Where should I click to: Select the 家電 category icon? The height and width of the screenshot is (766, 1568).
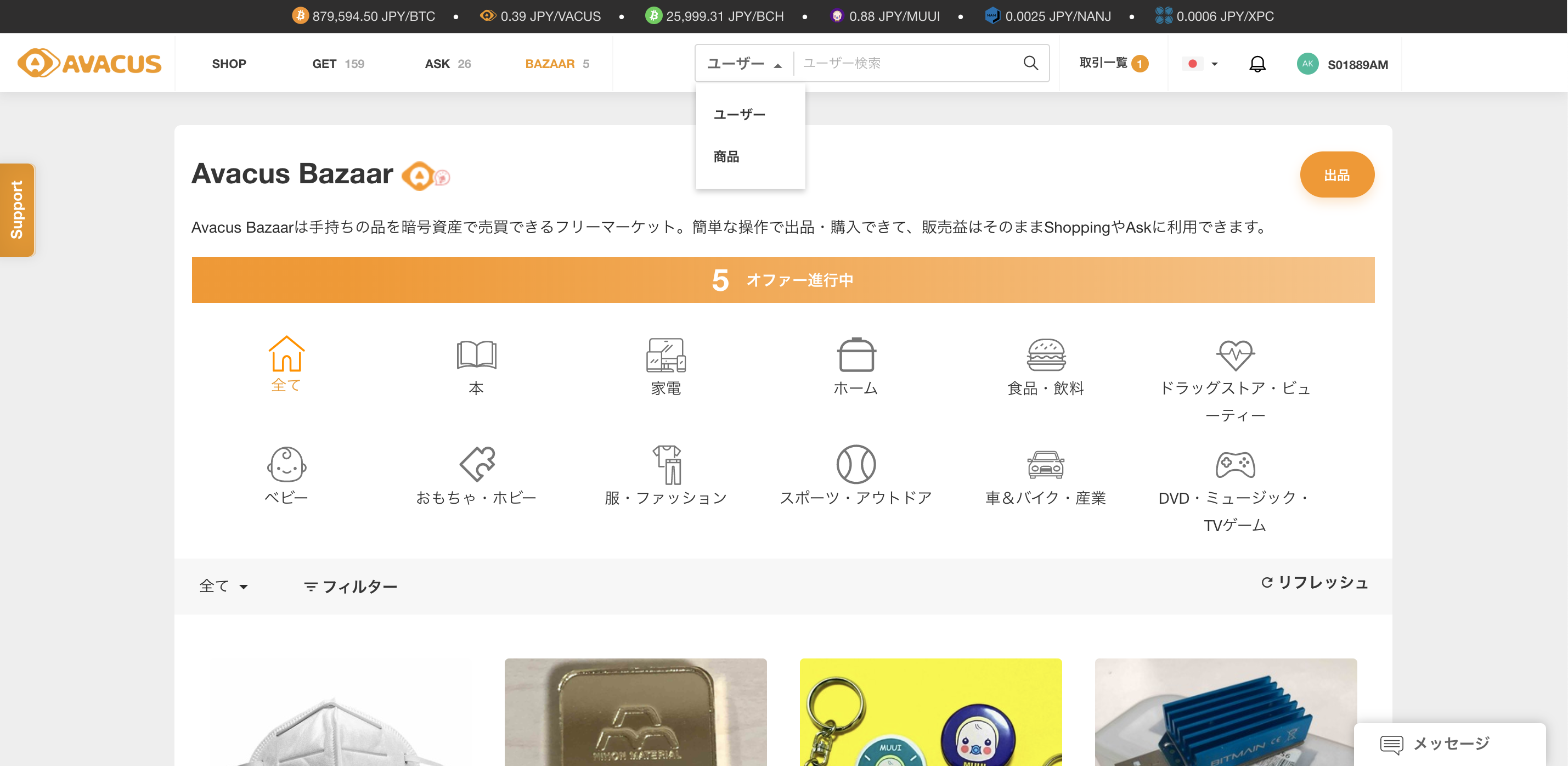tap(666, 362)
